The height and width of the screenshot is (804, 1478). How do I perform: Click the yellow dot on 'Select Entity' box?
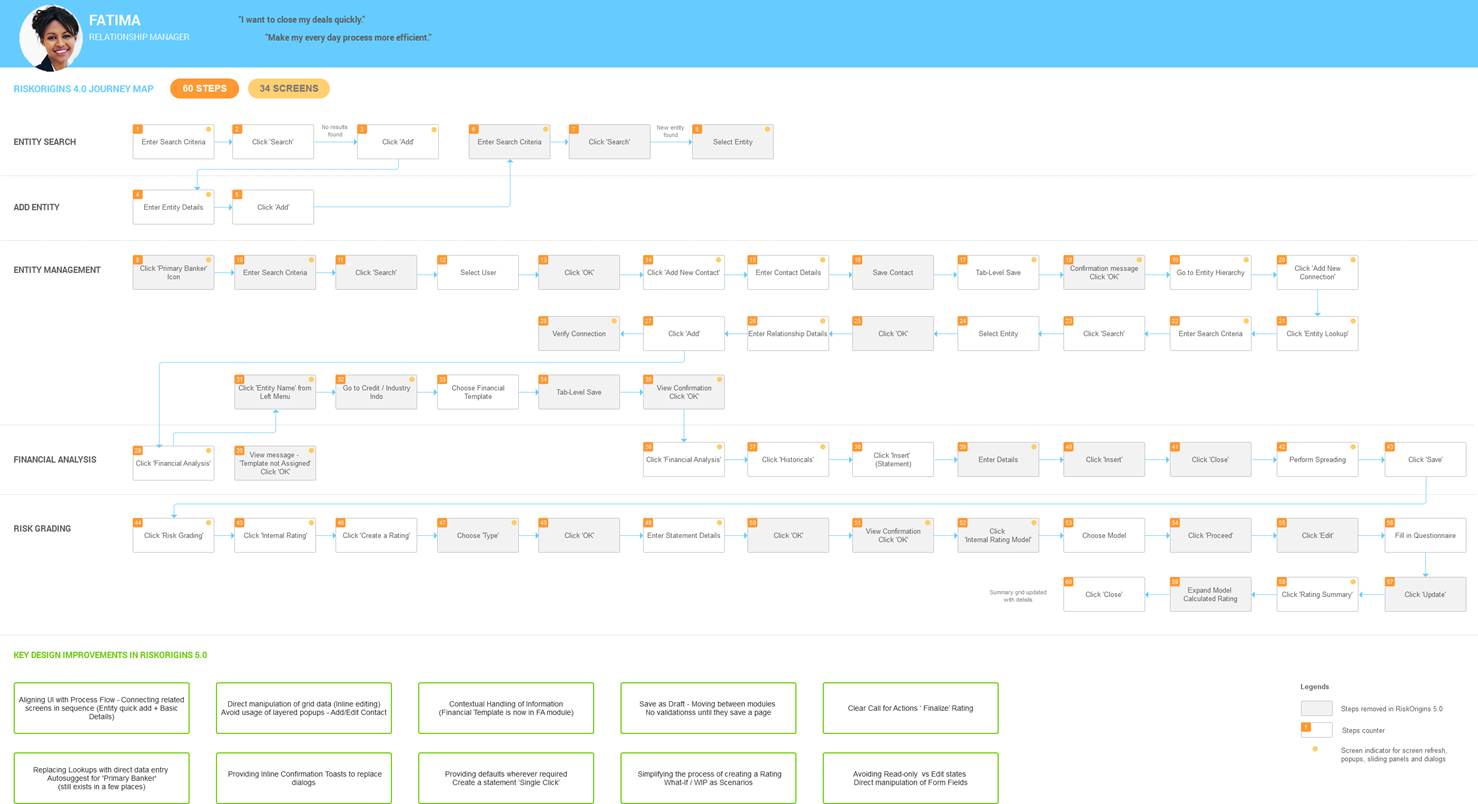[x=767, y=130]
